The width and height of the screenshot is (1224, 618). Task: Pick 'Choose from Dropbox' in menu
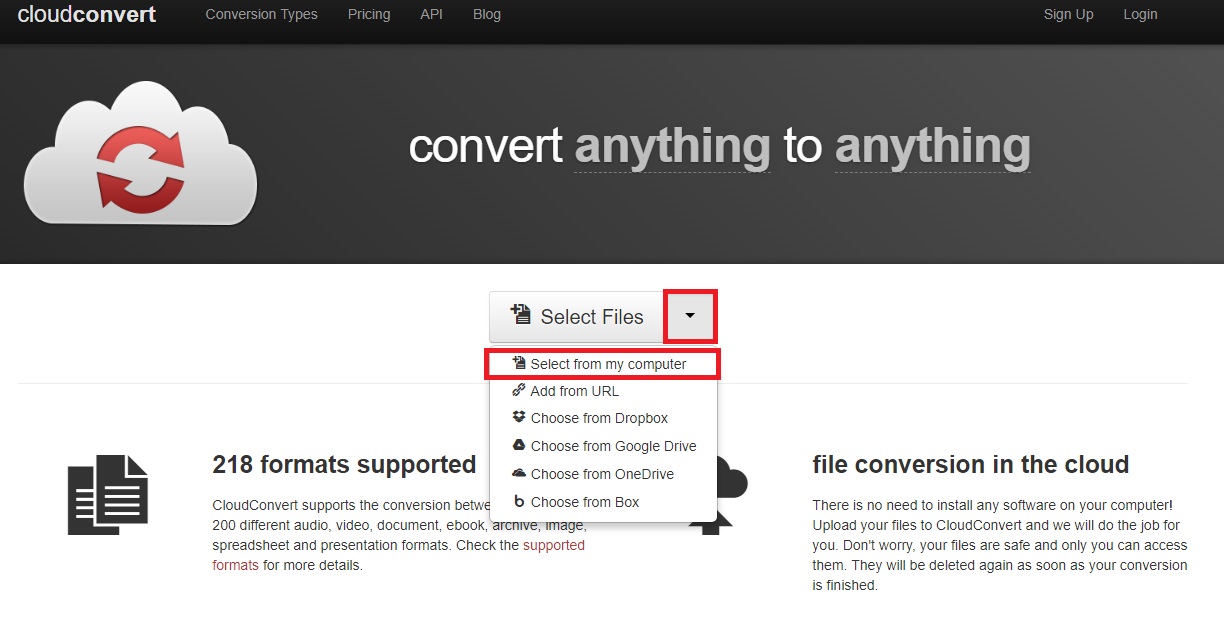[603, 418]
